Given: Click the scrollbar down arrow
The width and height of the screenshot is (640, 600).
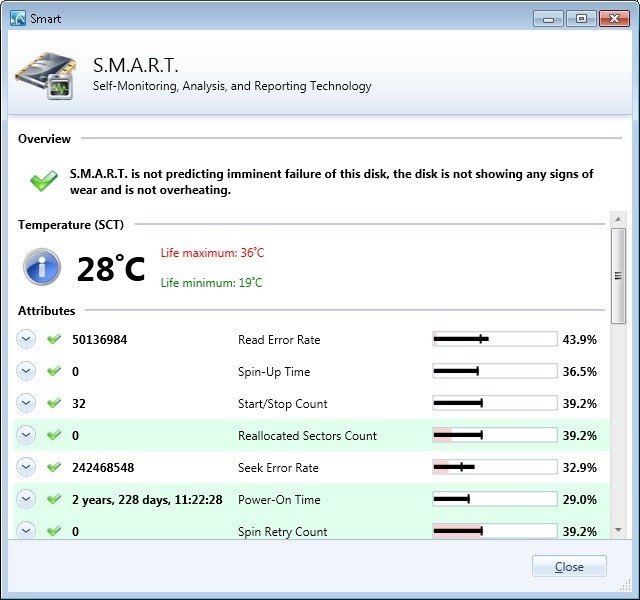Looking at the screenshot, I should point(618,530).
